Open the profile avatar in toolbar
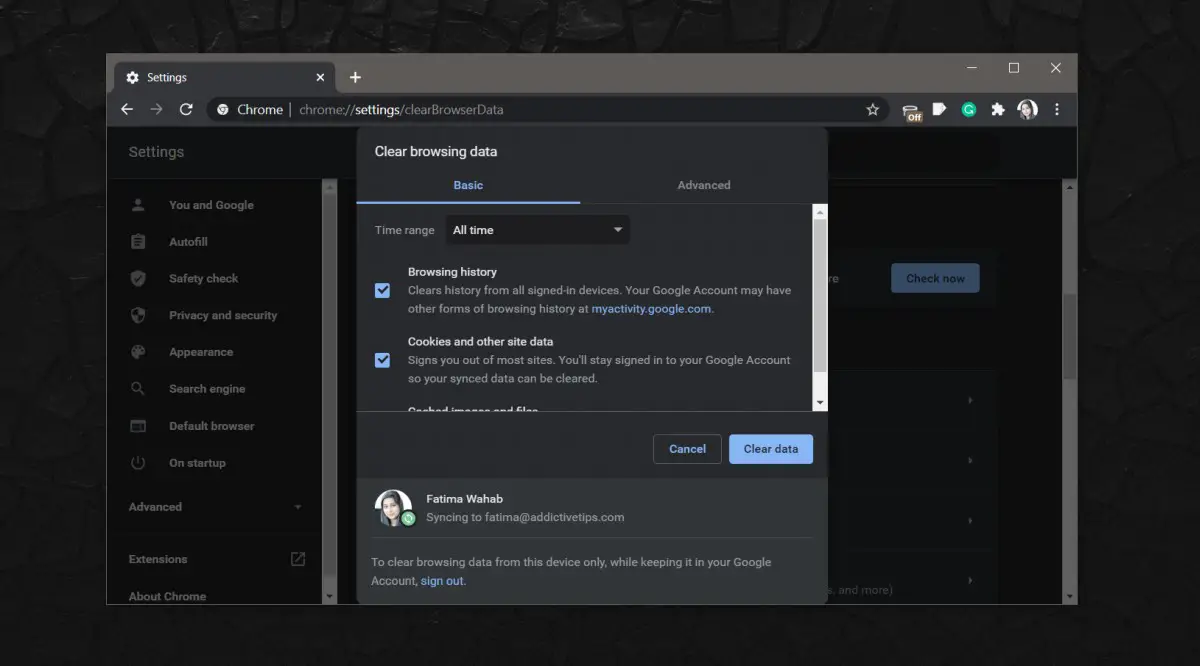Screen dimensions: 1200x666 click(1027, 110)
